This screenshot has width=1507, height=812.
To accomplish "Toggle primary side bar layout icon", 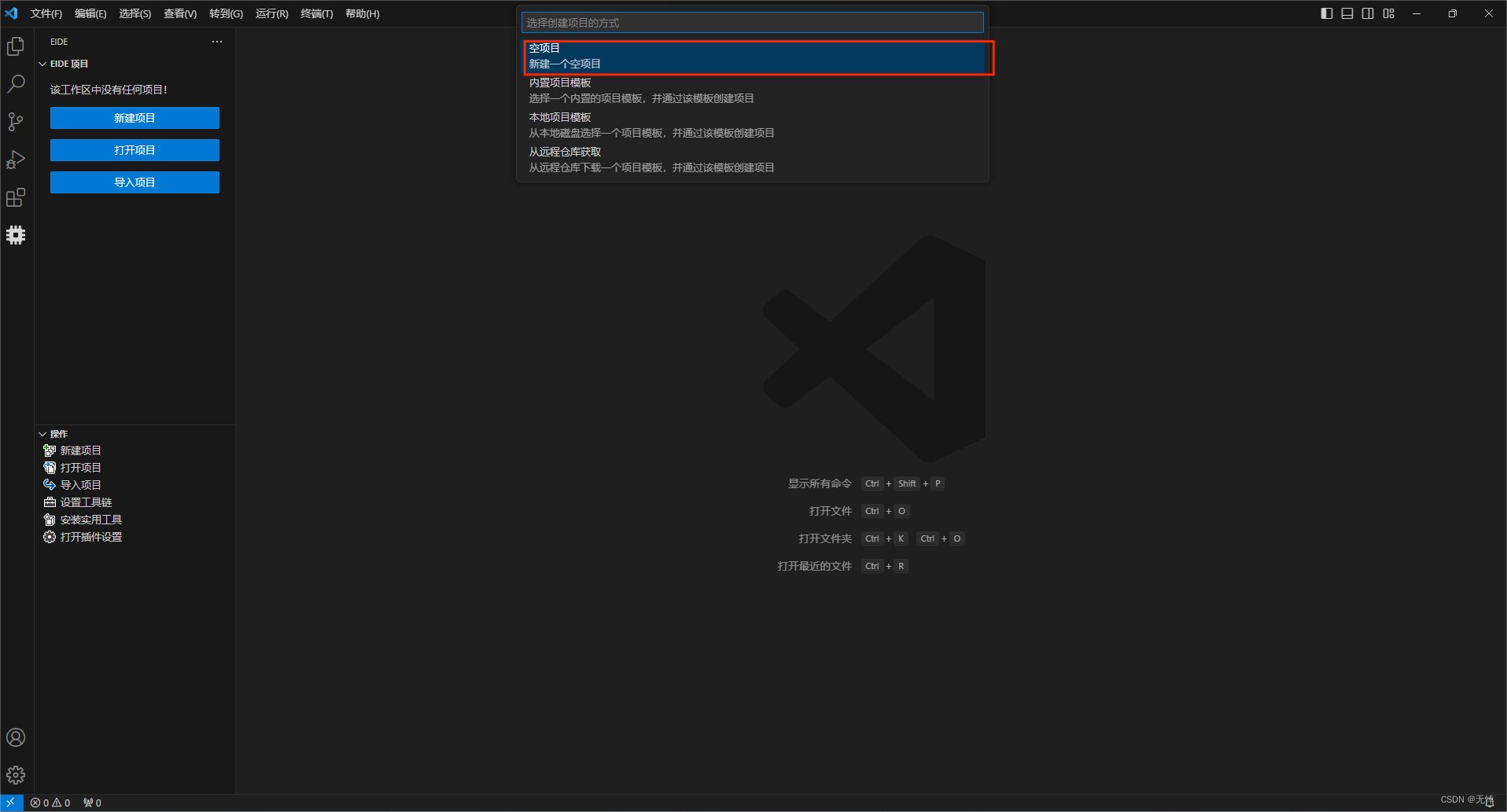I will (1327, 13).
